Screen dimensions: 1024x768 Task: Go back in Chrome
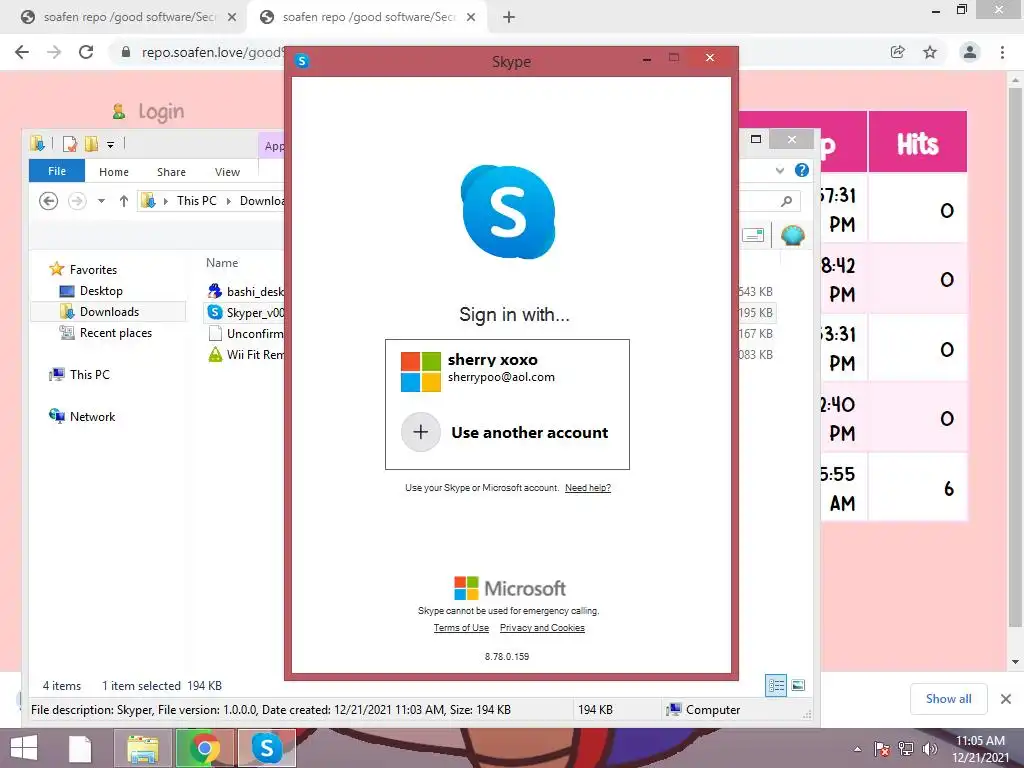coord(22,52)
